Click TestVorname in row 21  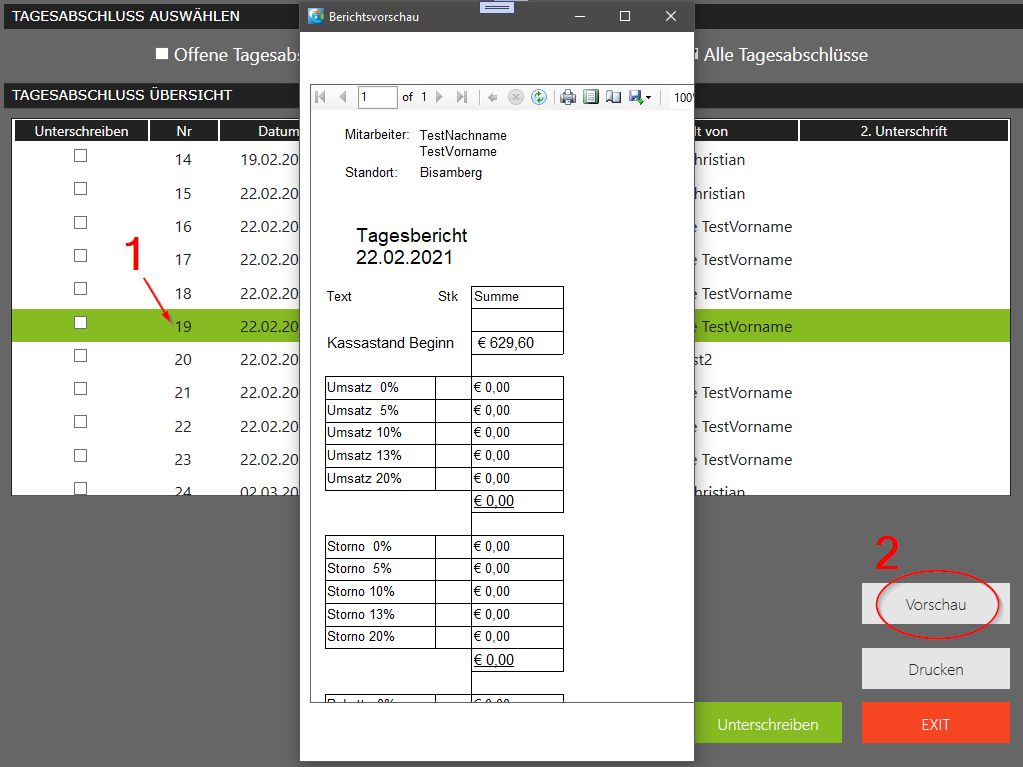click(747, 393)
